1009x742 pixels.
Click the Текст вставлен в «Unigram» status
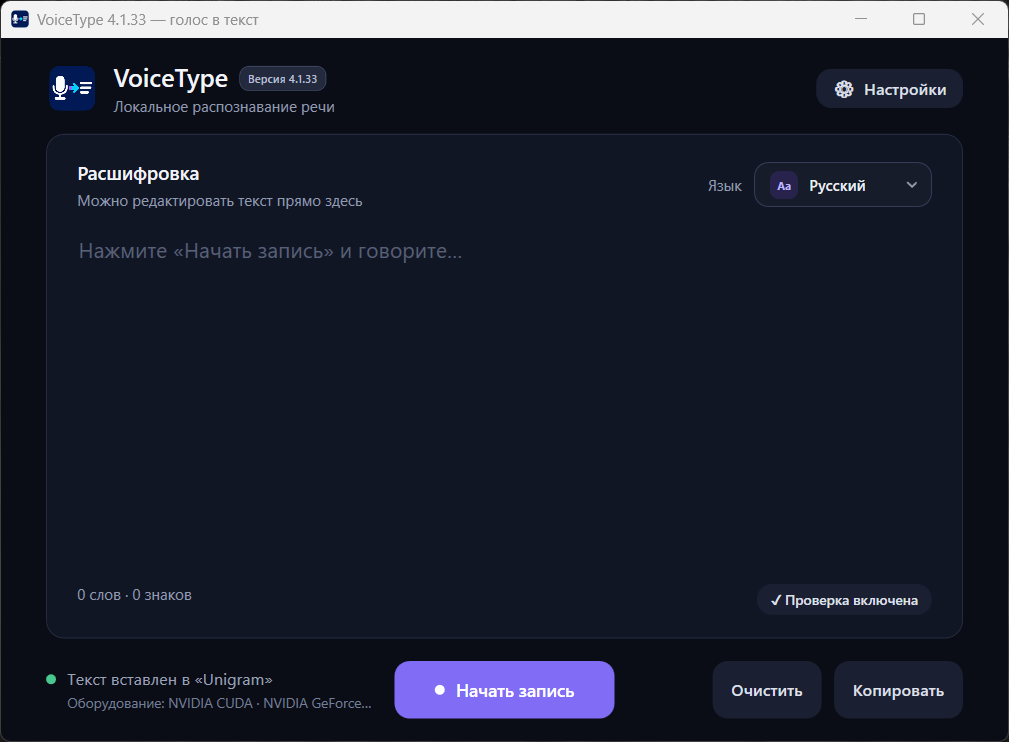170,680
